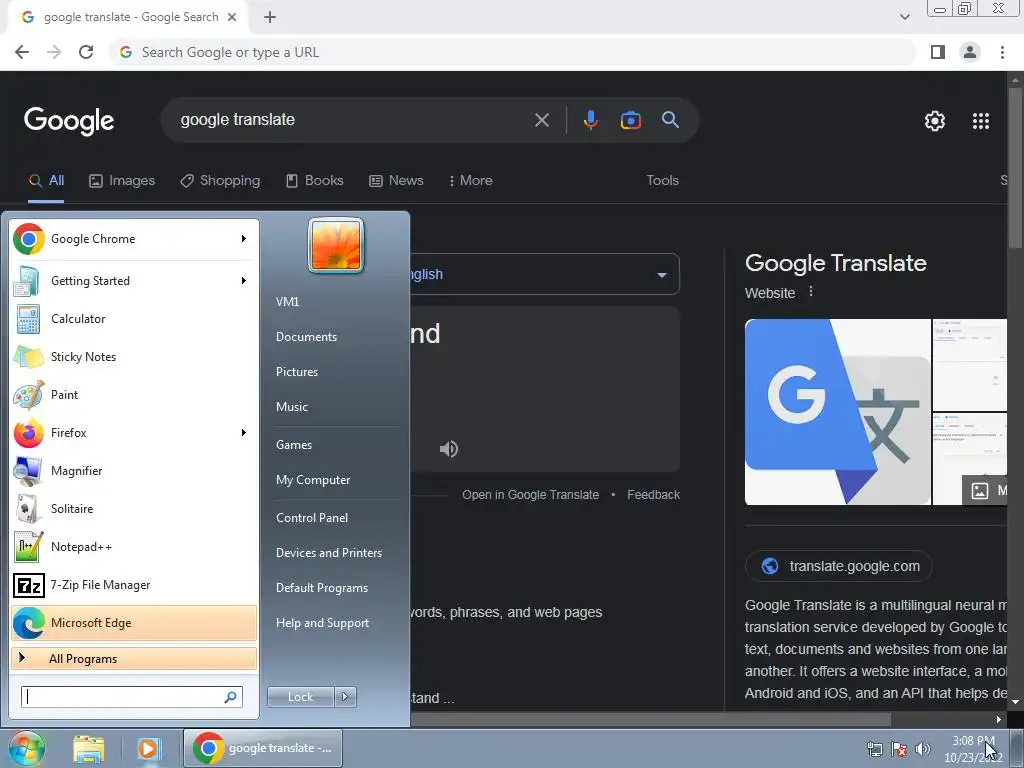Go back in Chrome

22,52
